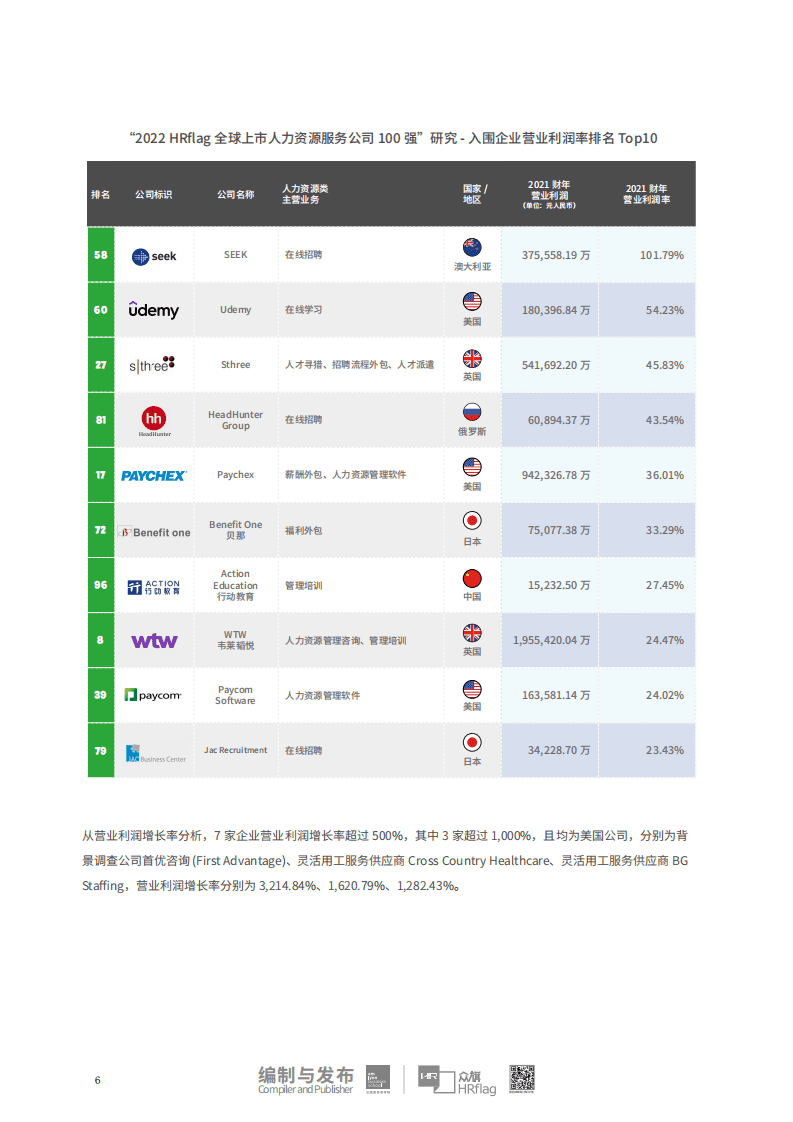Image resolution: width=793 pixels, height=1122 pixels.
Task: Click the grey square logo beside 编制与发布
Action: click(x=378, y=1079)
